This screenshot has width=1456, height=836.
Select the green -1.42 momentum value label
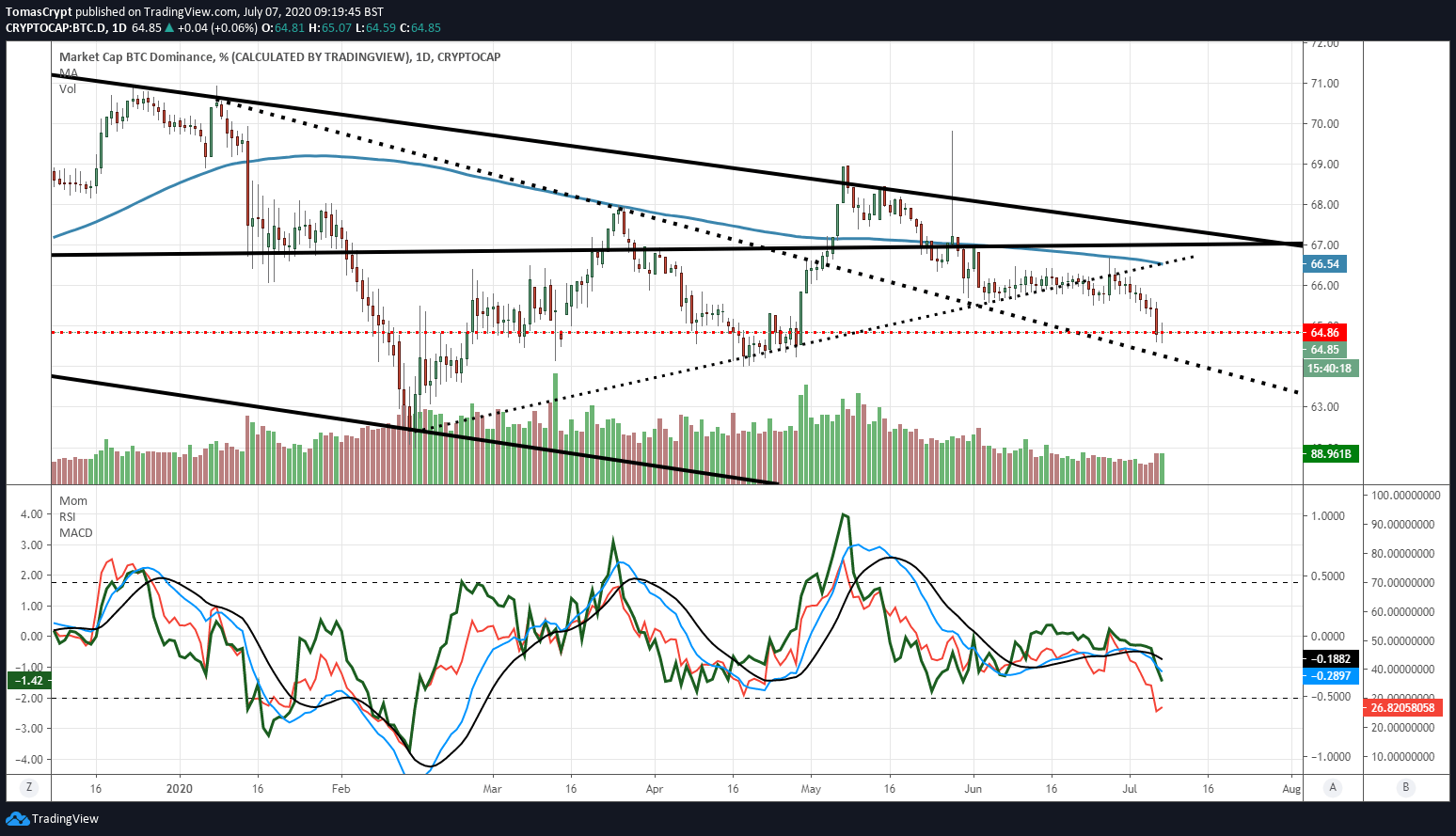29,680
